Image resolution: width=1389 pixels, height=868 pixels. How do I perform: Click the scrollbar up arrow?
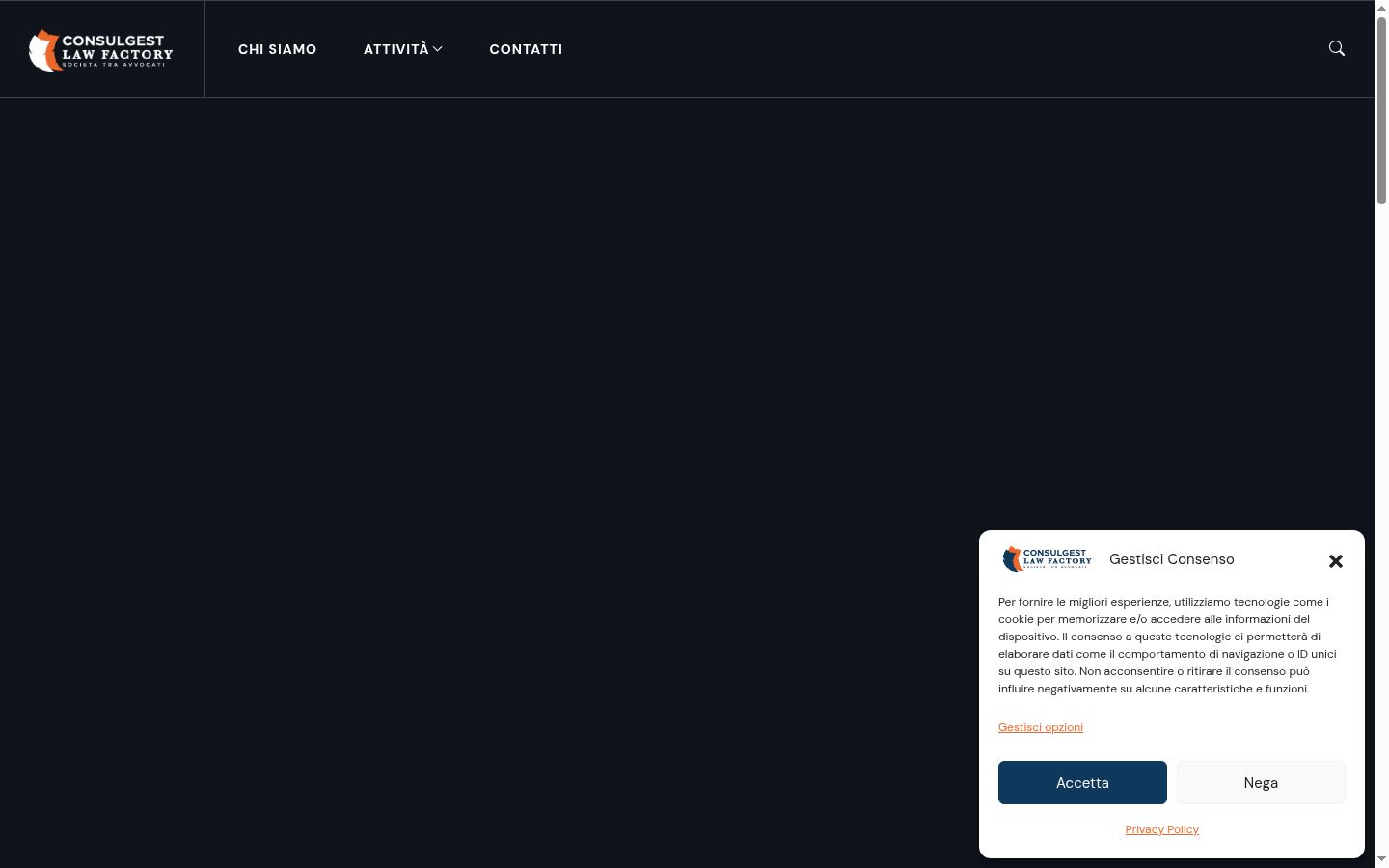pos(1381,8)
